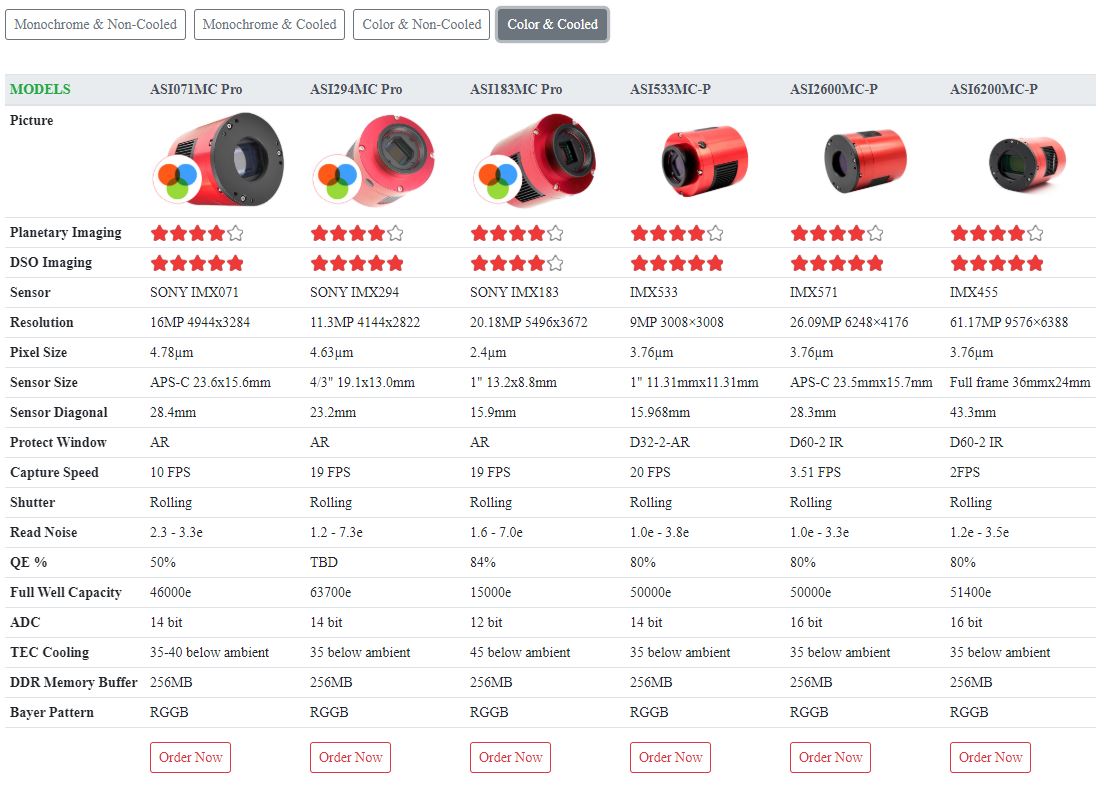Order the ASI6200MC-P now
The width and height of the screenshot is (1106, 791).
pyautogui.click(x=990, y=757)
